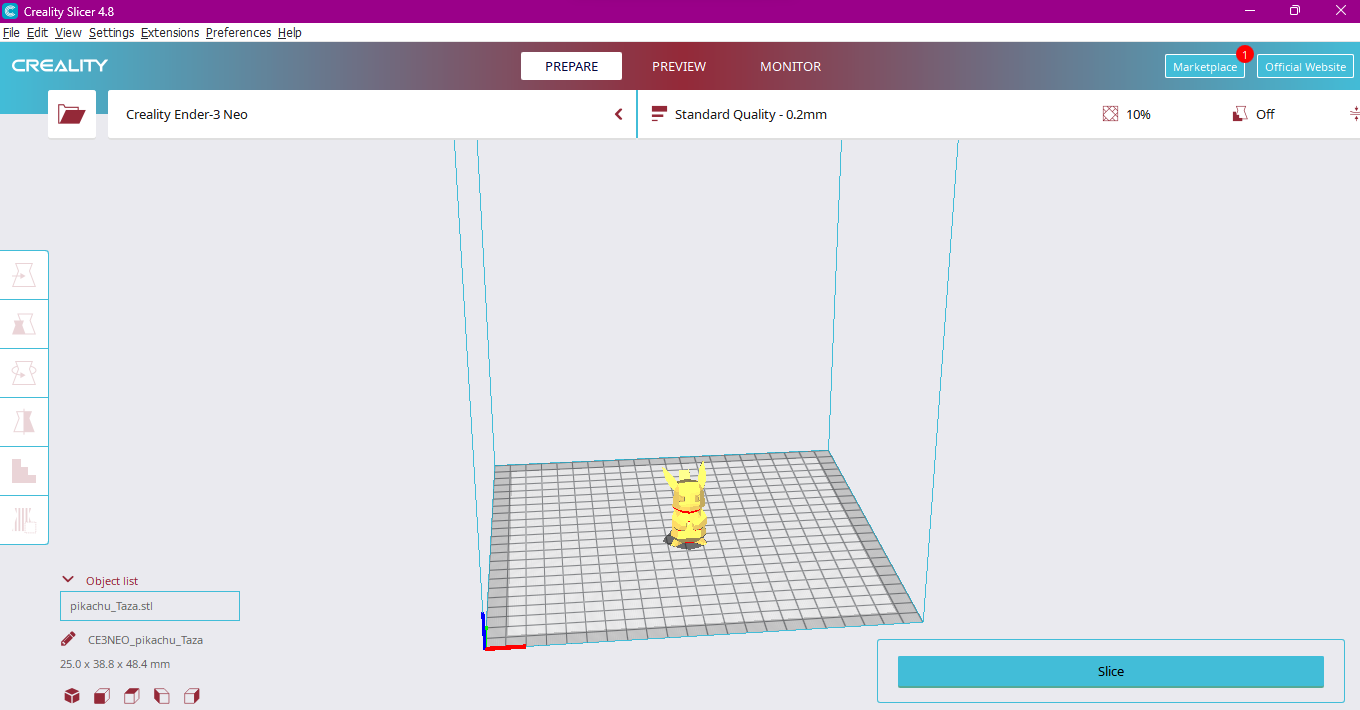1360x710 pixels.
Task: Open the Settings menu
Action: point(111,32)
